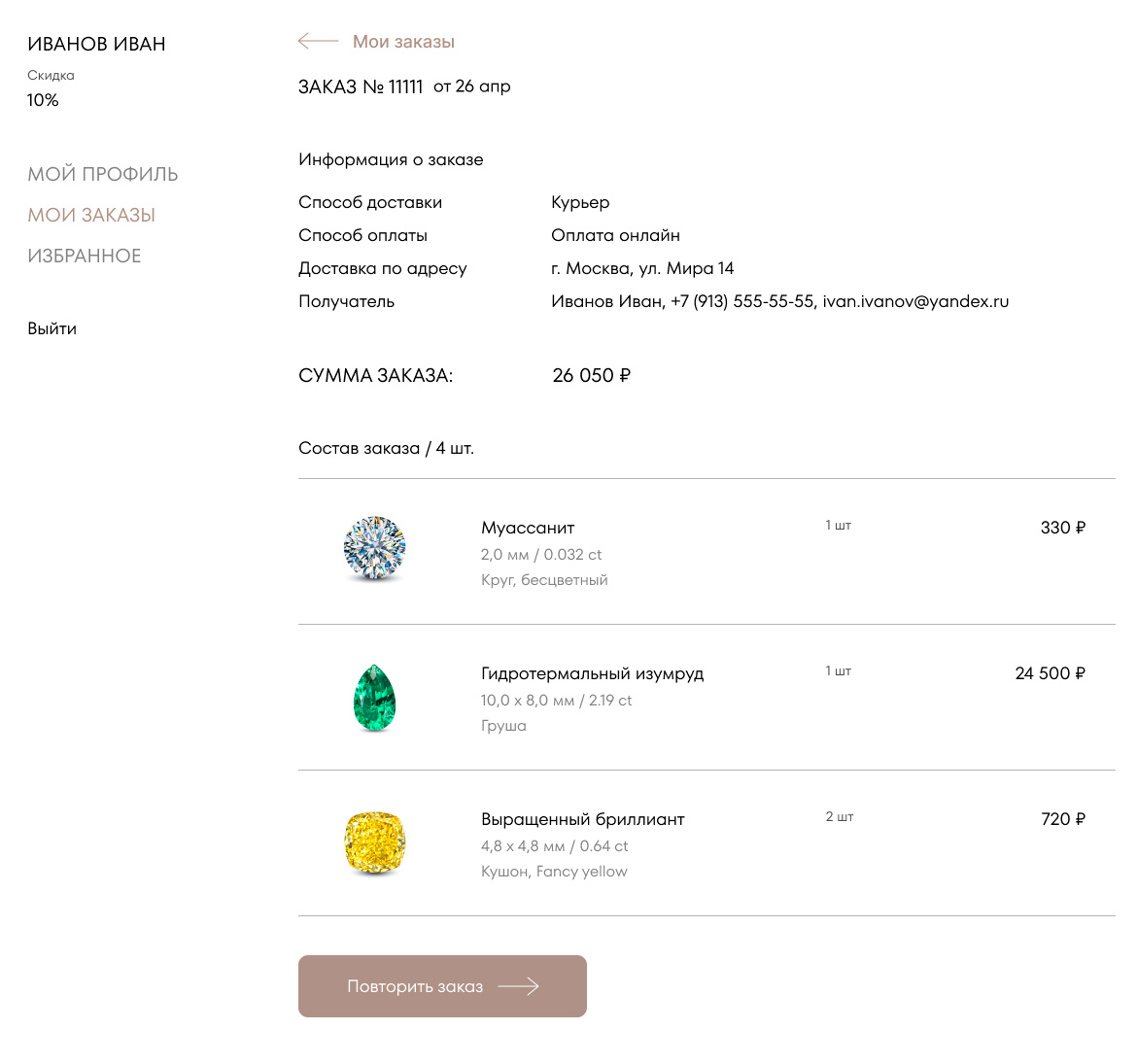The height and width of the screenshot is (1064, 1137).
Task: Open the Гидротермальный изумруд product title
Action: pos(592,673)
